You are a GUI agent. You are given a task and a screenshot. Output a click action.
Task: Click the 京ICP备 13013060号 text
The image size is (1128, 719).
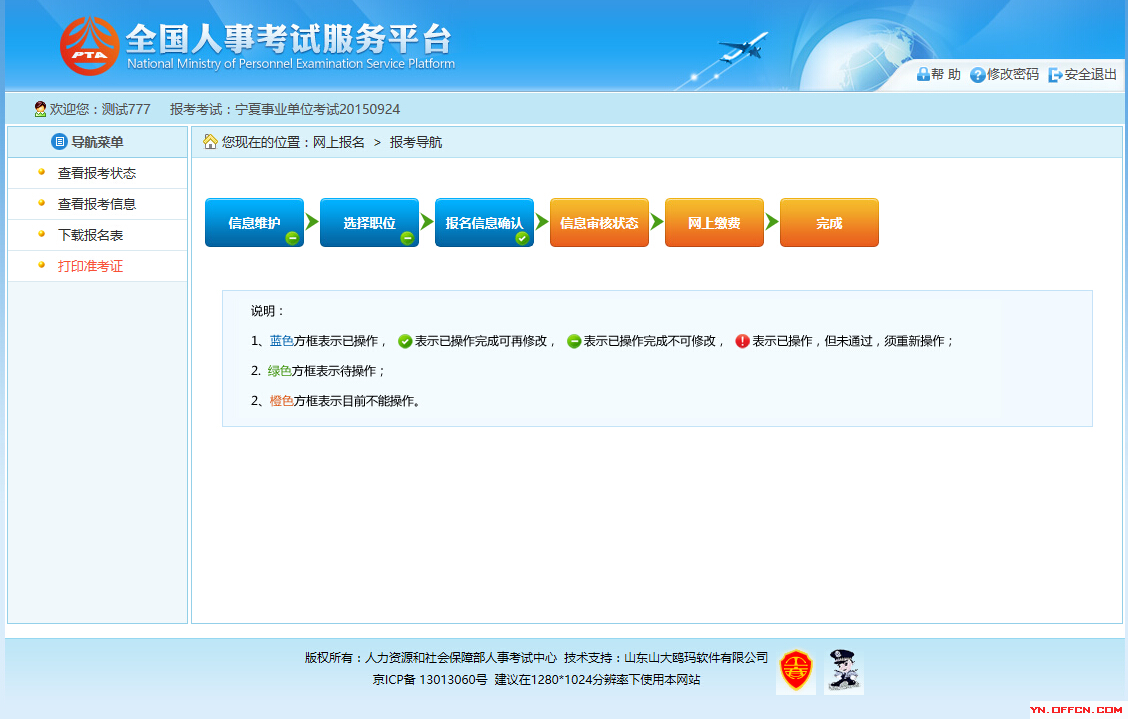click(429, 679)
